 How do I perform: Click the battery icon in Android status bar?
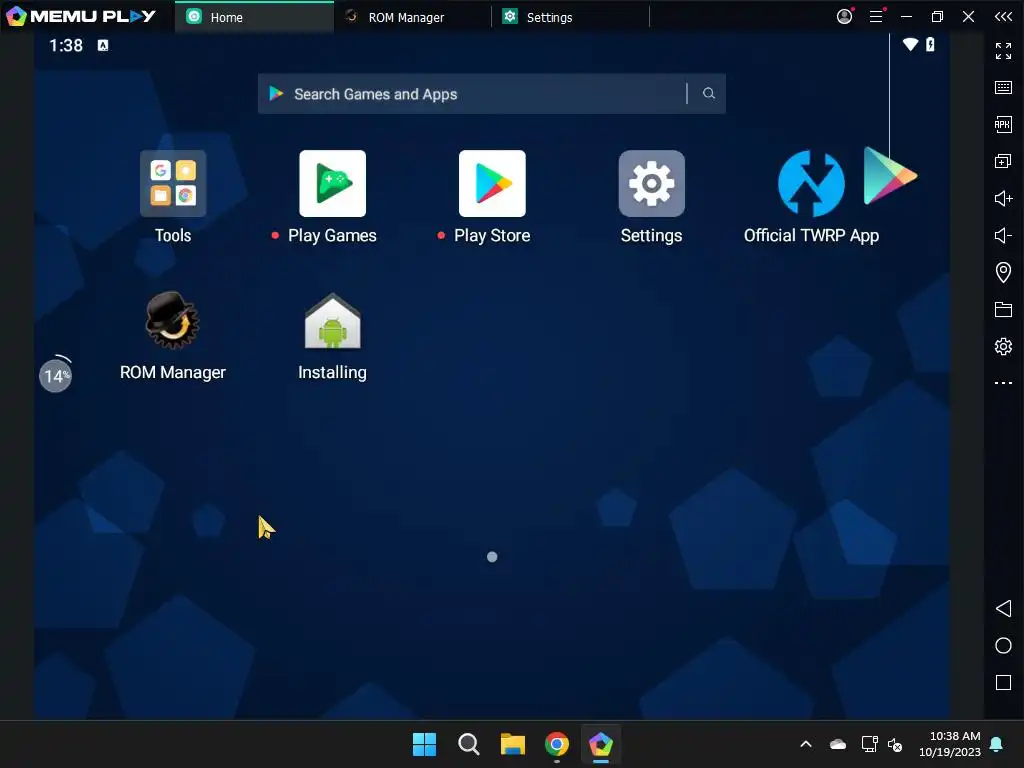tap(930, 44)
